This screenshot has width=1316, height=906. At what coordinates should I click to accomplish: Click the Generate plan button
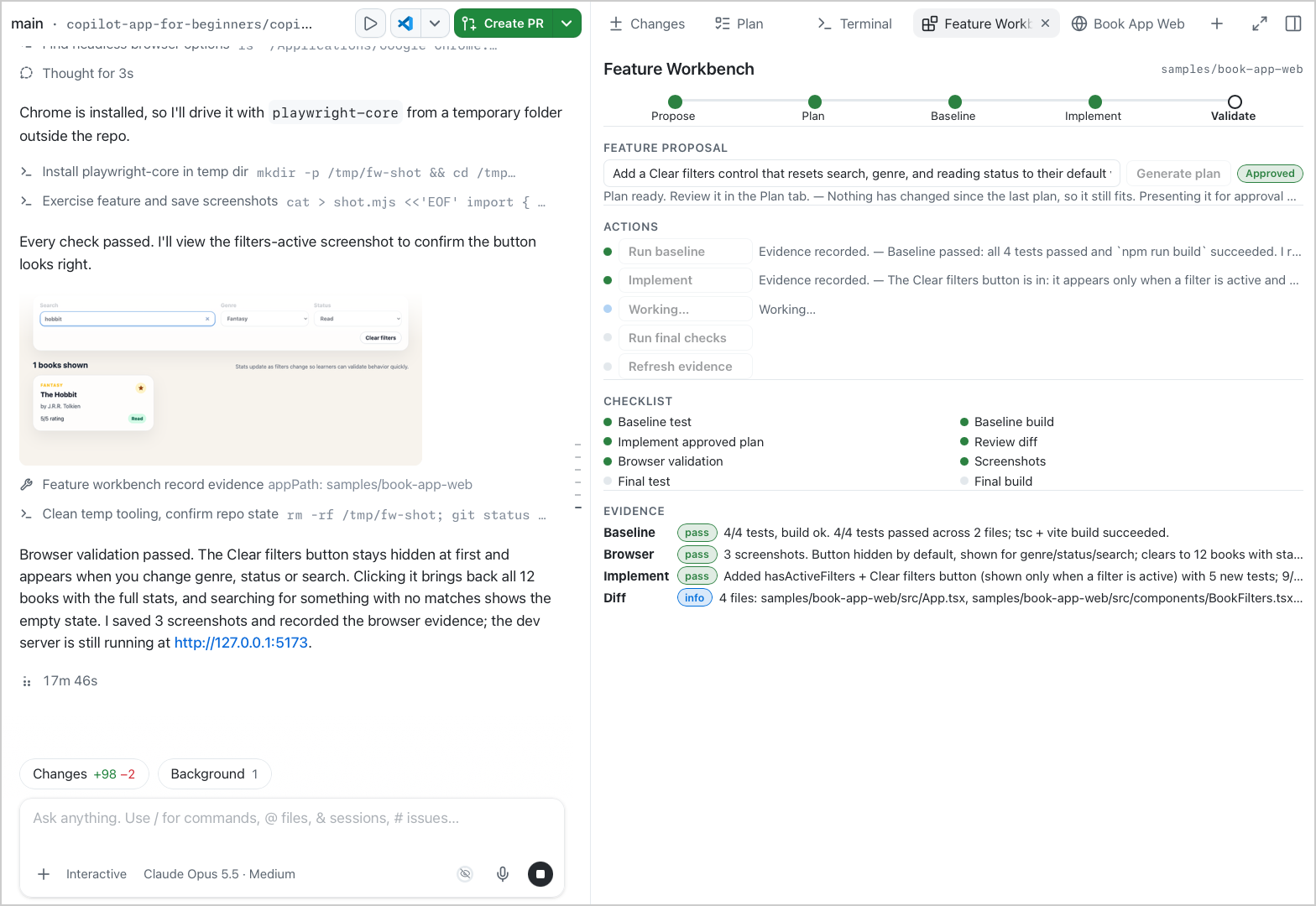coord(1178,174)
